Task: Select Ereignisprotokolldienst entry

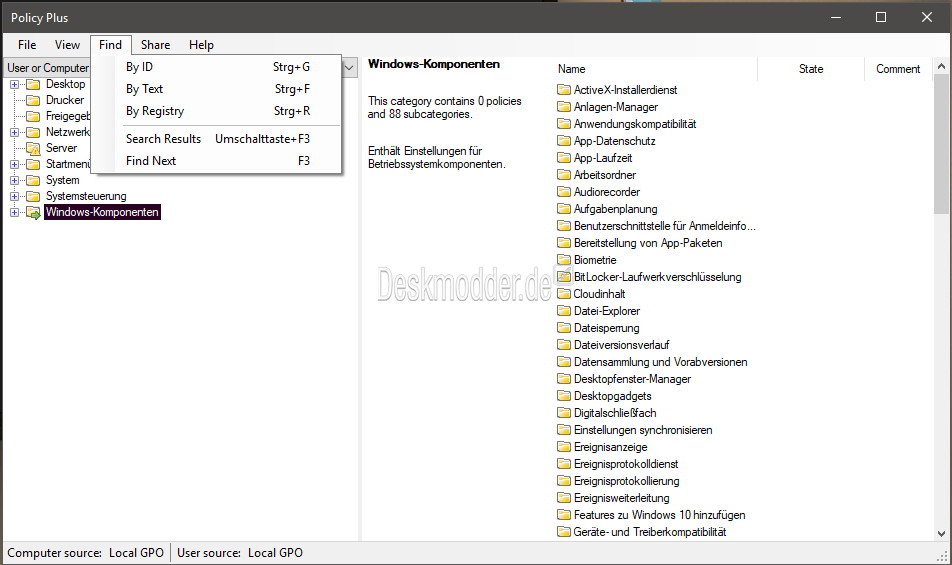Action: point(626,464)
